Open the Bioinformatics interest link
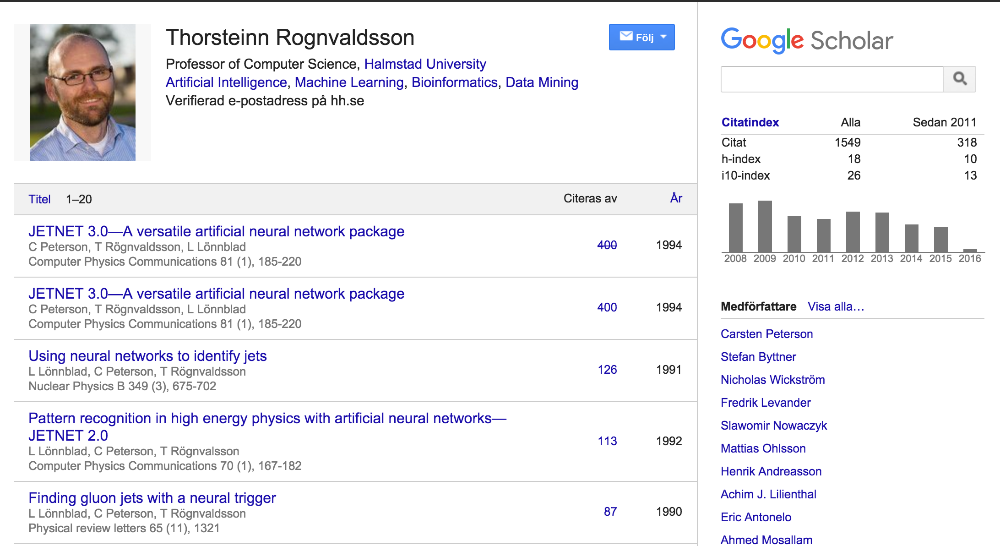The image size is (1000, 546). (x=454, y=82)
